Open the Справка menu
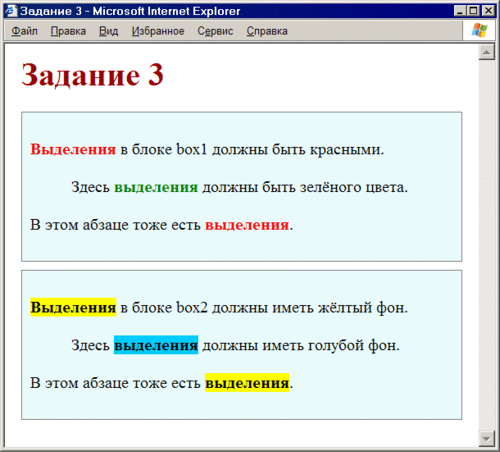This screenshot has width=500, height=452. coord(267,31)
